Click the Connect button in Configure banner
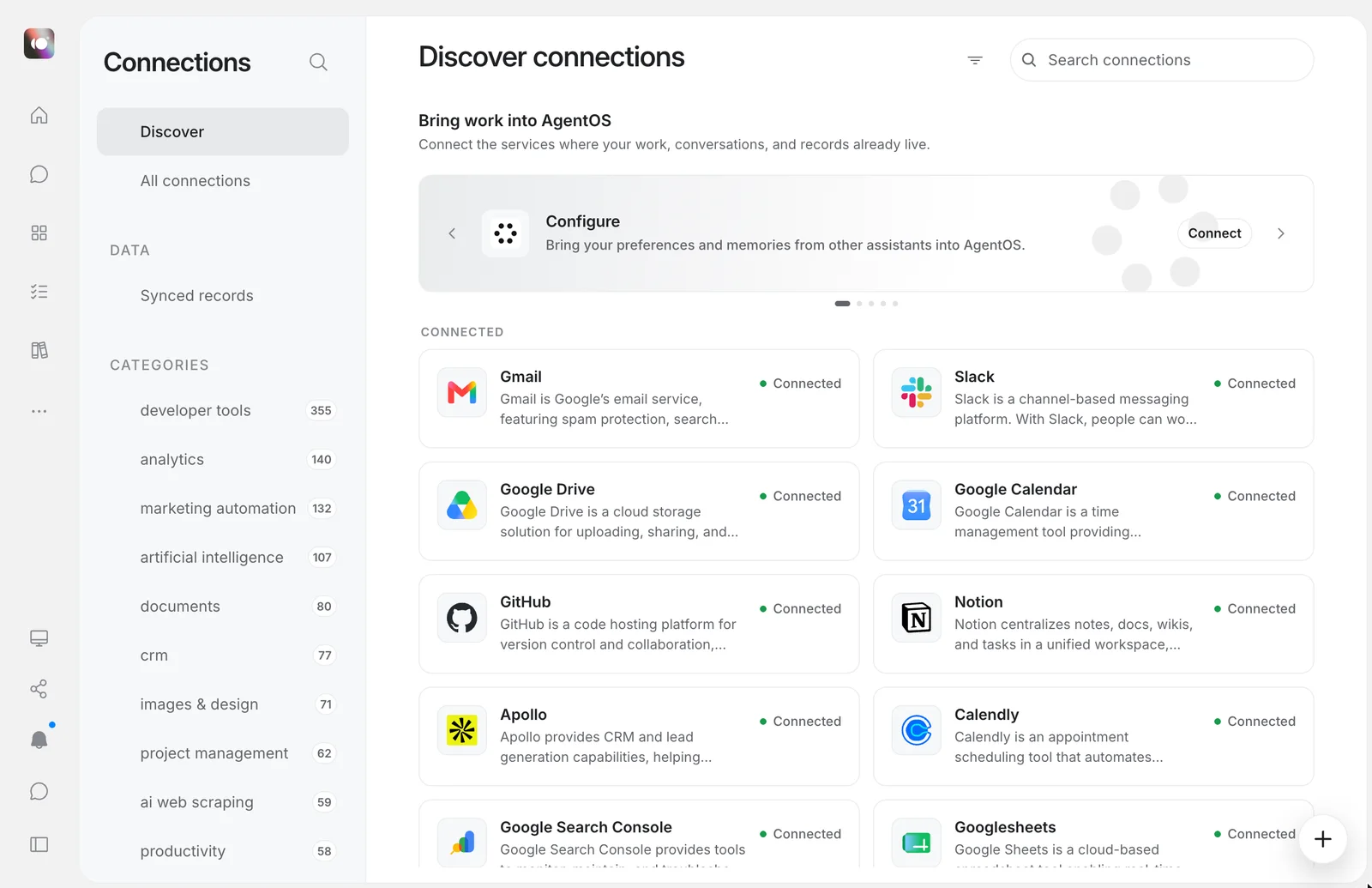 pyautogui.click(x=1214, y=233)
